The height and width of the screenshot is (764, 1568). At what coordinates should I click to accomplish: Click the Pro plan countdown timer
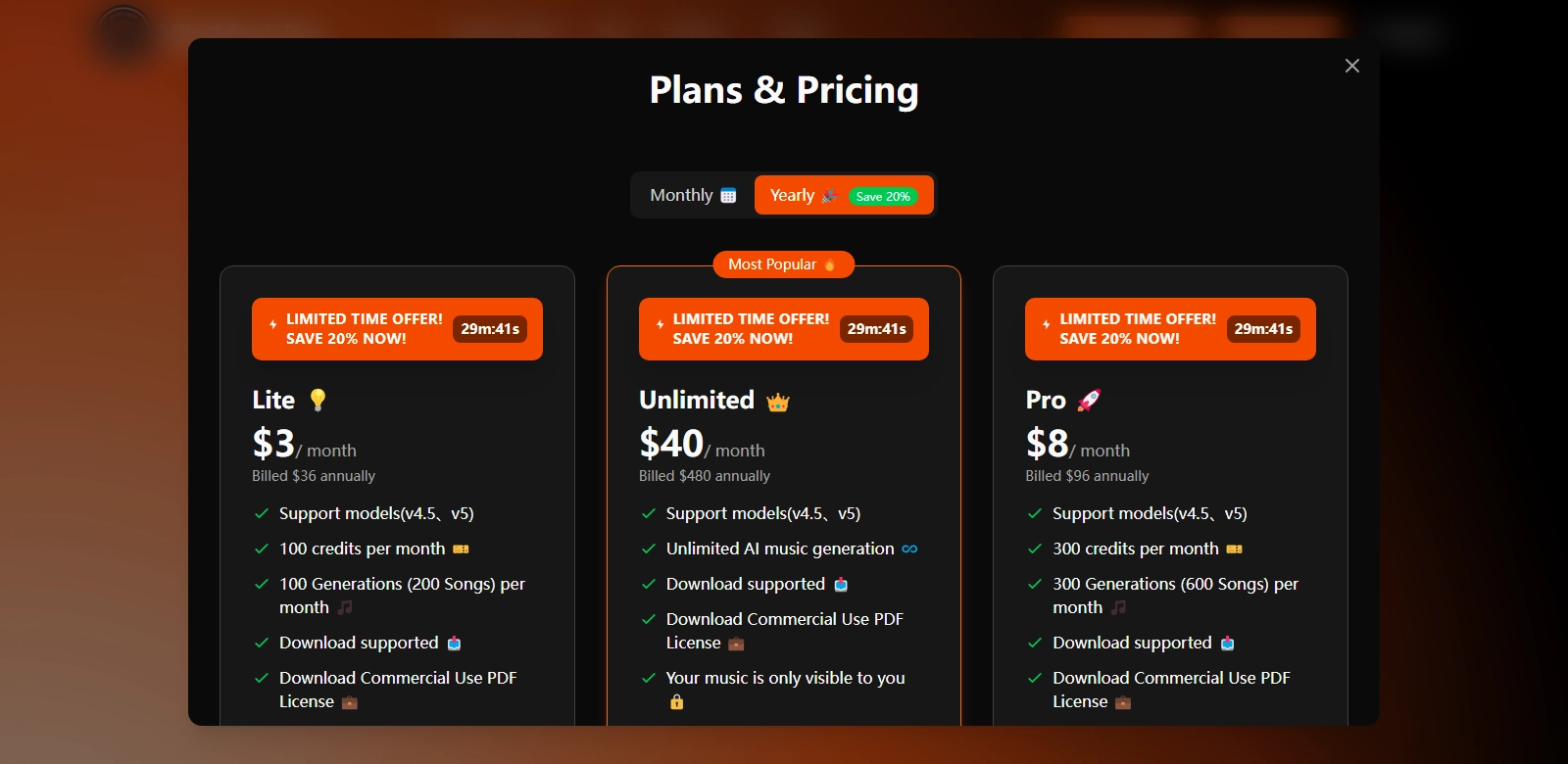pos(1263,329)
